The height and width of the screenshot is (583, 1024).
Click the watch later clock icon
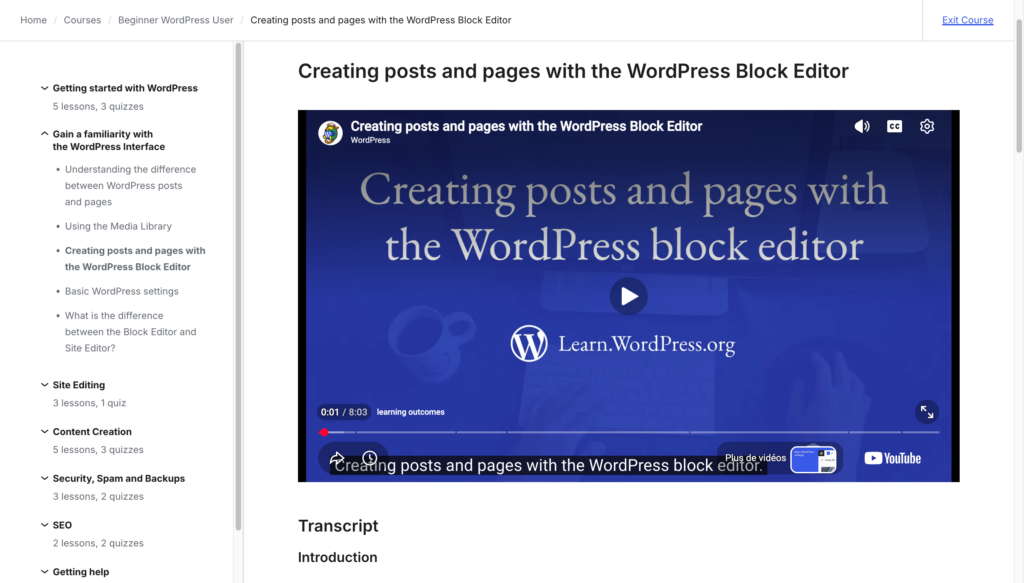point(370,458)
